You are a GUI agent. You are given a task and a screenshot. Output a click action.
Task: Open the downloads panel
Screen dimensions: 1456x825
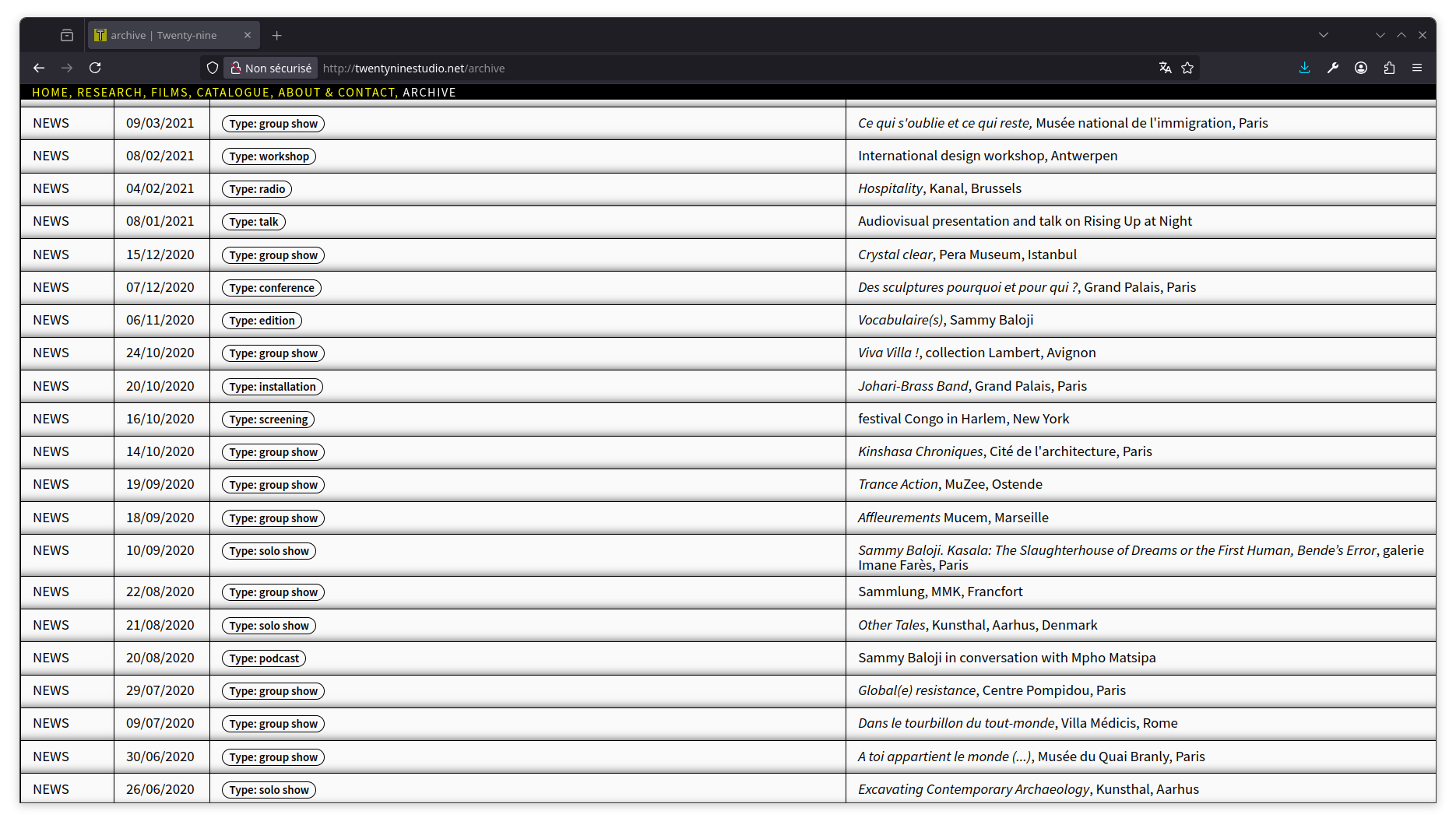pos(1305,68)
